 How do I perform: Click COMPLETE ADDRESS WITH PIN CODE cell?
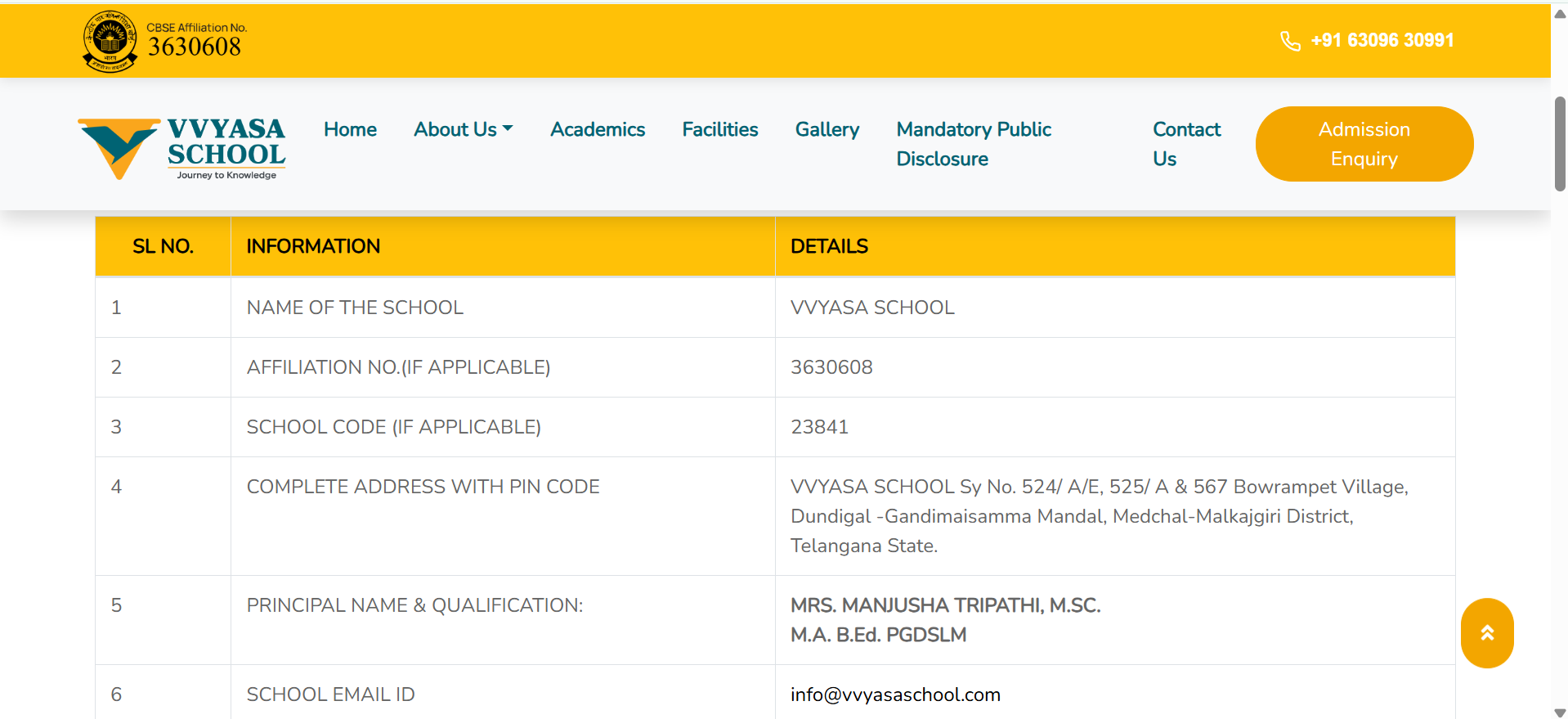503,516
